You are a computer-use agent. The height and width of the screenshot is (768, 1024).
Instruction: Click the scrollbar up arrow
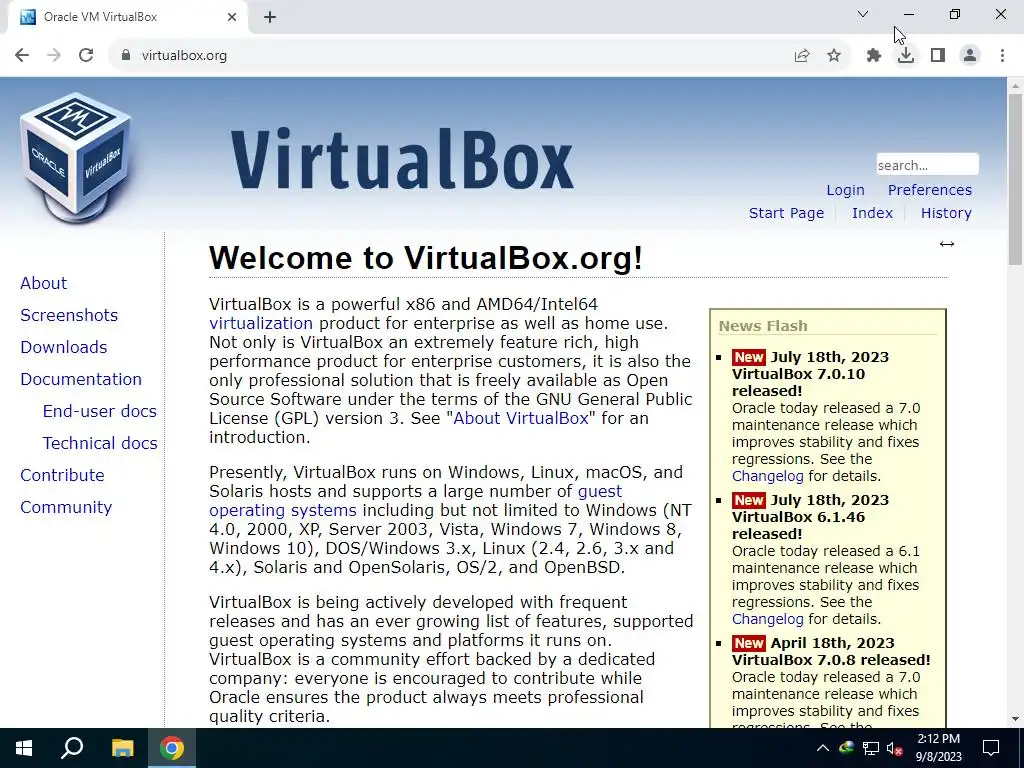pos(1016,86)
